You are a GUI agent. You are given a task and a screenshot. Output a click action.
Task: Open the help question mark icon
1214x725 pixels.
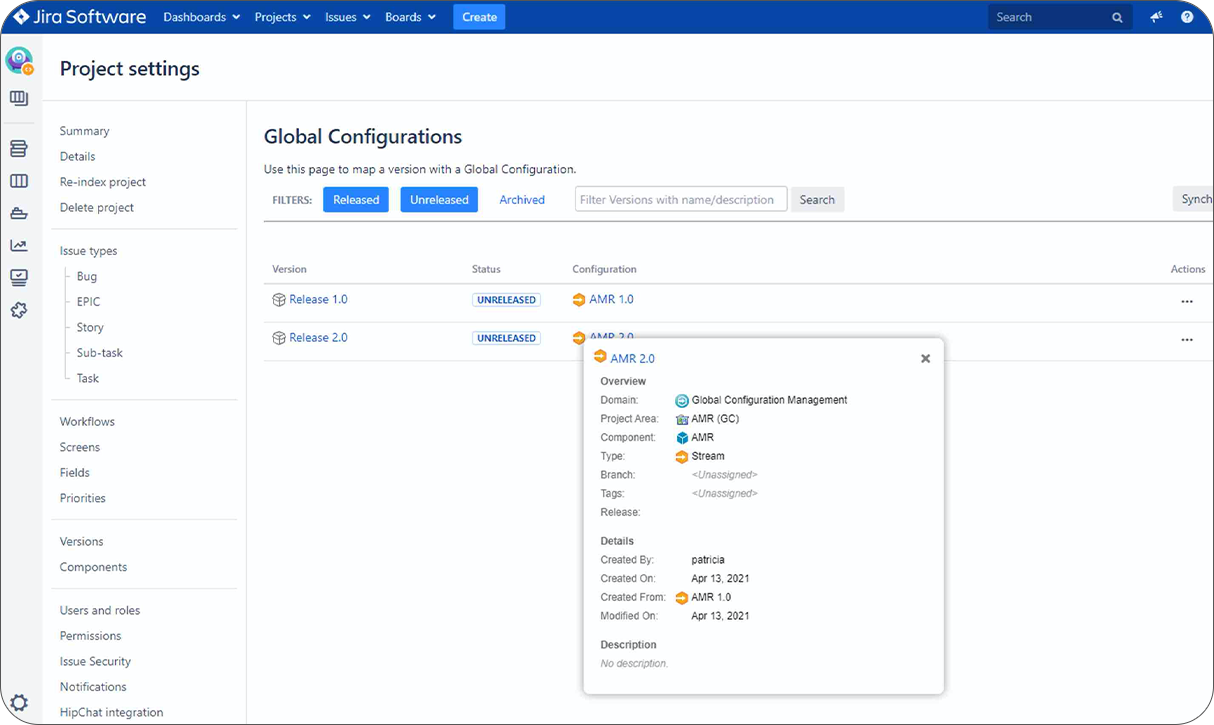click(1187, 17)
